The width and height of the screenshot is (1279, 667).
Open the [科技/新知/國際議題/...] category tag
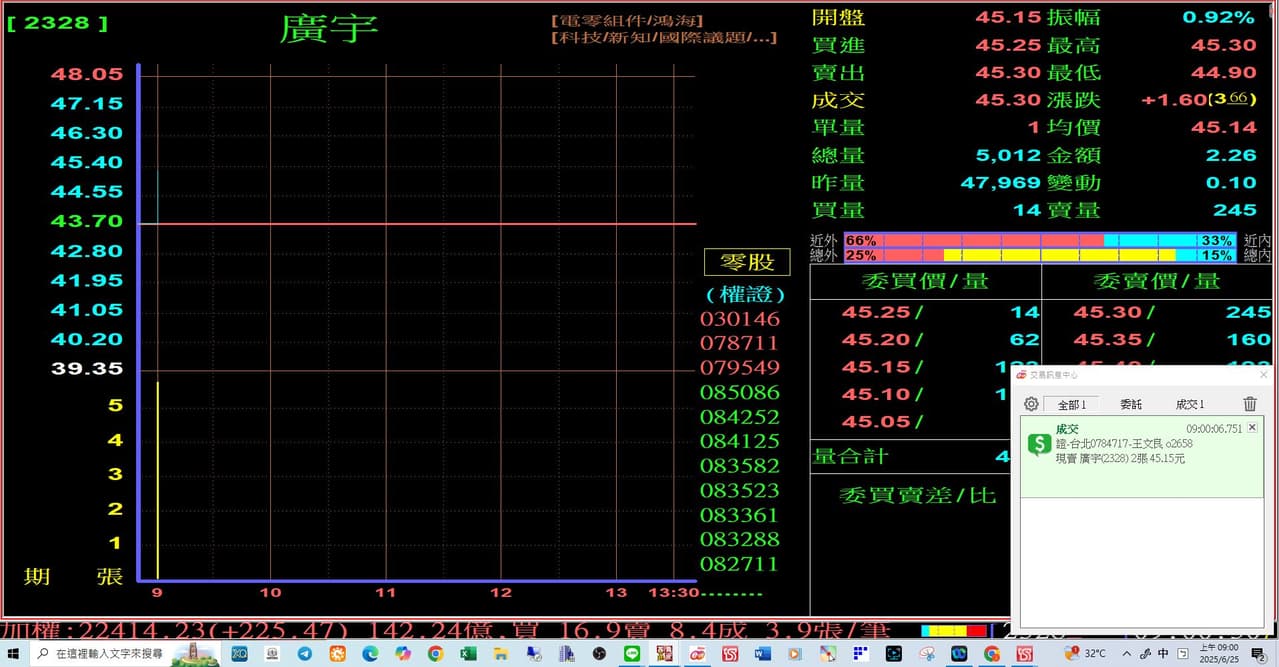pyautogui.click(x=663, y=37)
